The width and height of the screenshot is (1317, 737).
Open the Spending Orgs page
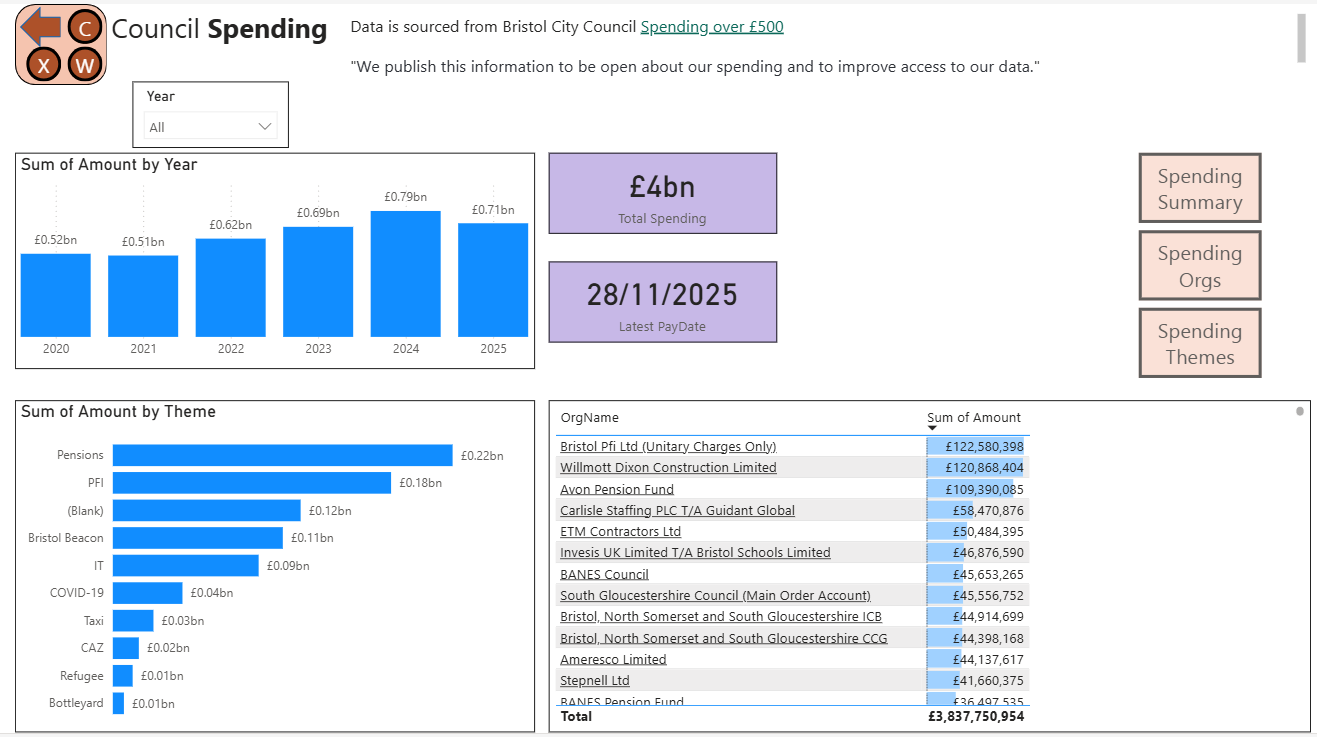[x=1199, y=266]
